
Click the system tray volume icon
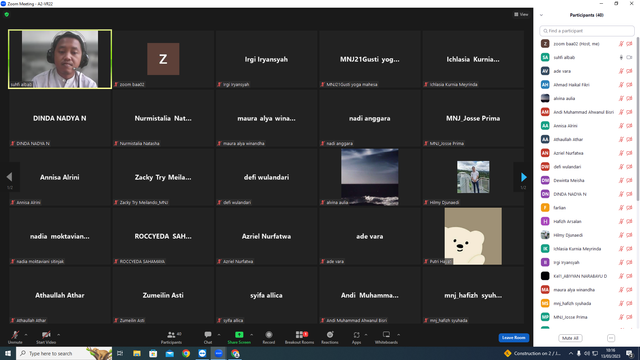coord(587,353)
